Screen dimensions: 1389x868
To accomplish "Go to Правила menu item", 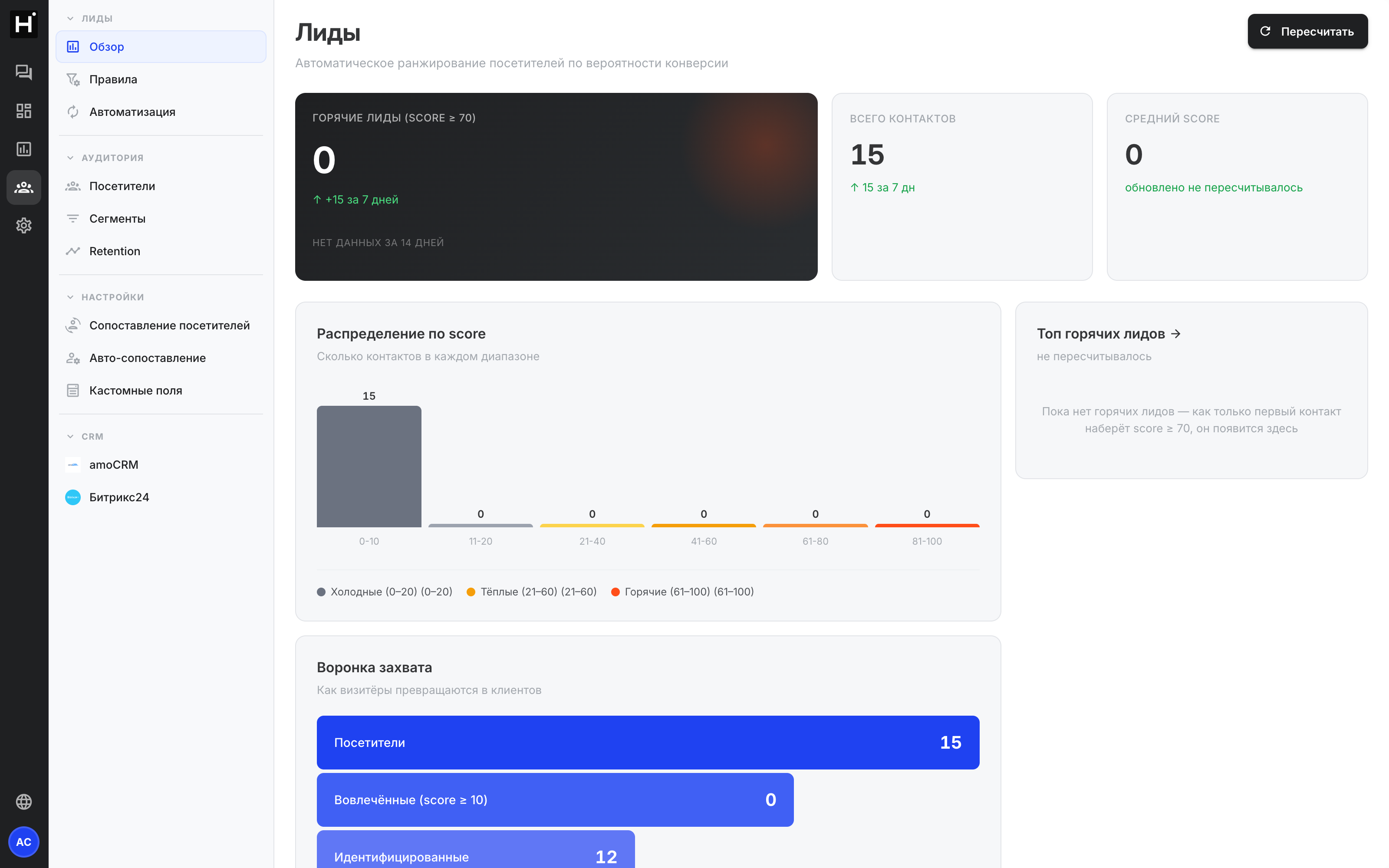I will pos(161,79).
